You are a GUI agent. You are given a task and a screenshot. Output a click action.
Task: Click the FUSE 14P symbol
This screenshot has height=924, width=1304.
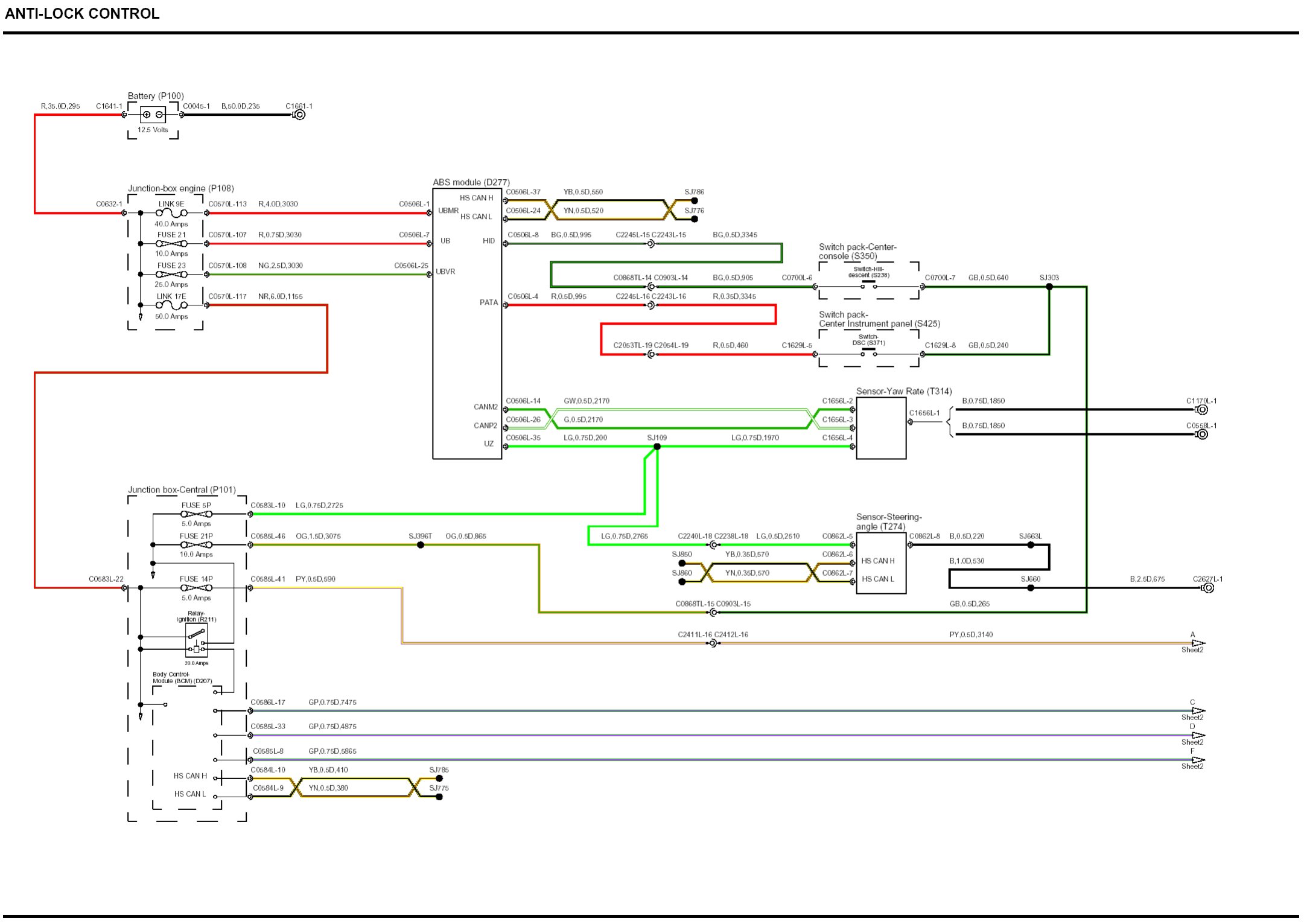196,588
